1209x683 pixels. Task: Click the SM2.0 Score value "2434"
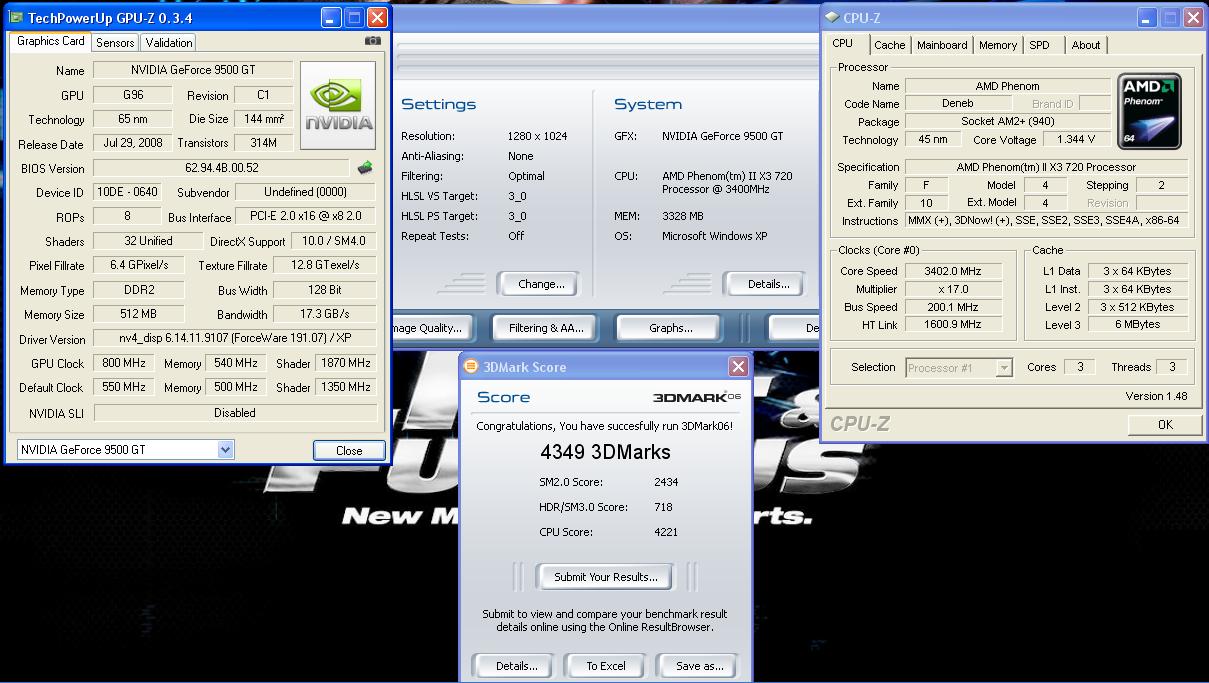coord(666,482)
